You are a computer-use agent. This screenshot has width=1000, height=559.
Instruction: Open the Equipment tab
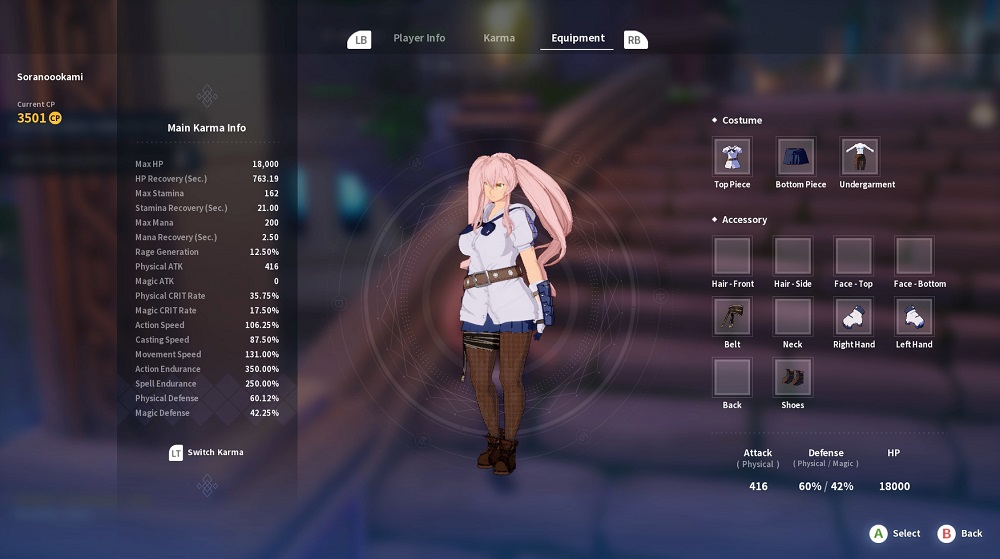click(x=578, y=38)
